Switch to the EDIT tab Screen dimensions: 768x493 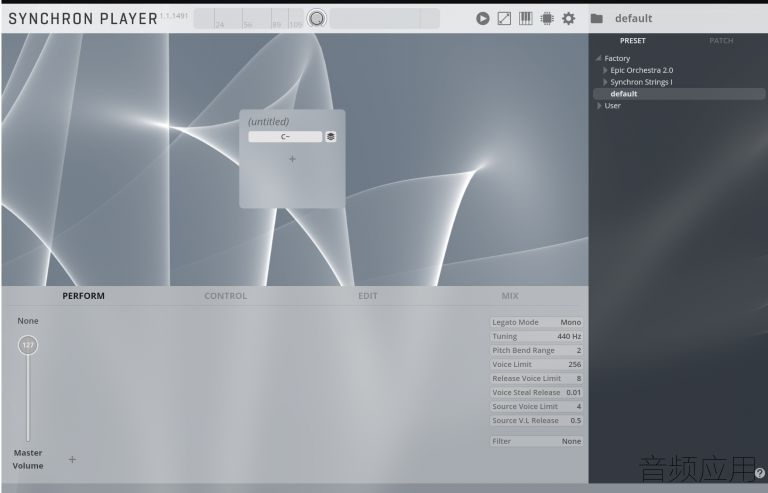click(x=368, y=296)
